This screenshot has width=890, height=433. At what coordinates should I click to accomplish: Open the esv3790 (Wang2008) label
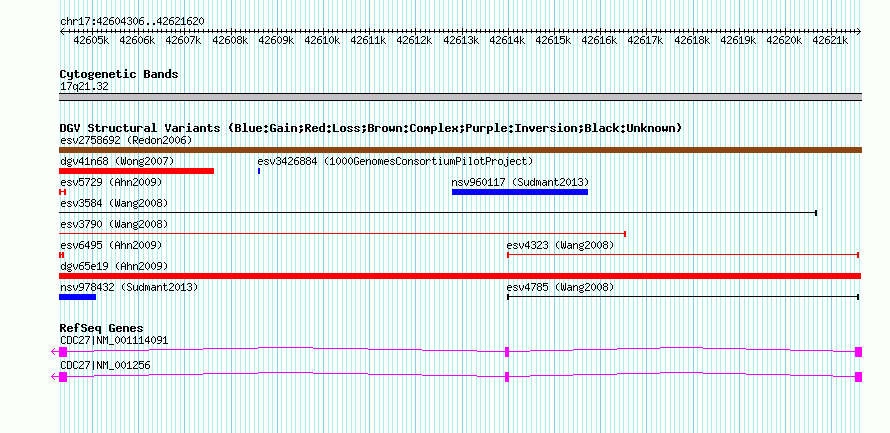click(x=114, y=224)
